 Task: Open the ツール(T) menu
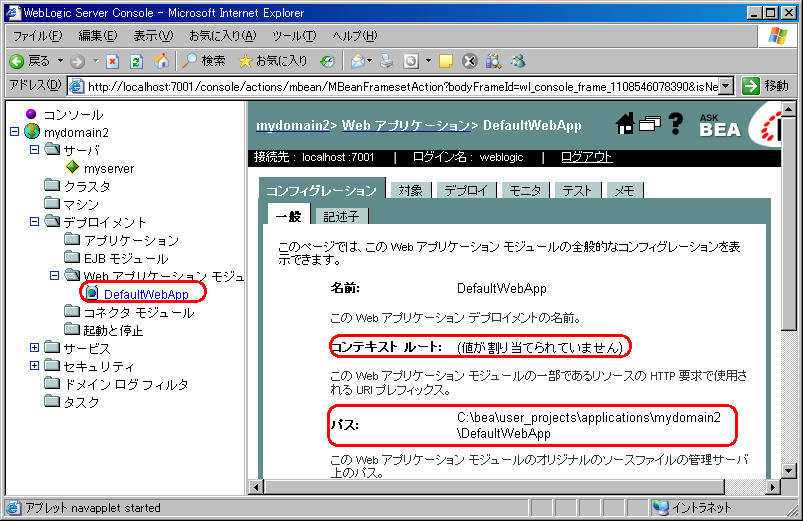coord(293,35)
